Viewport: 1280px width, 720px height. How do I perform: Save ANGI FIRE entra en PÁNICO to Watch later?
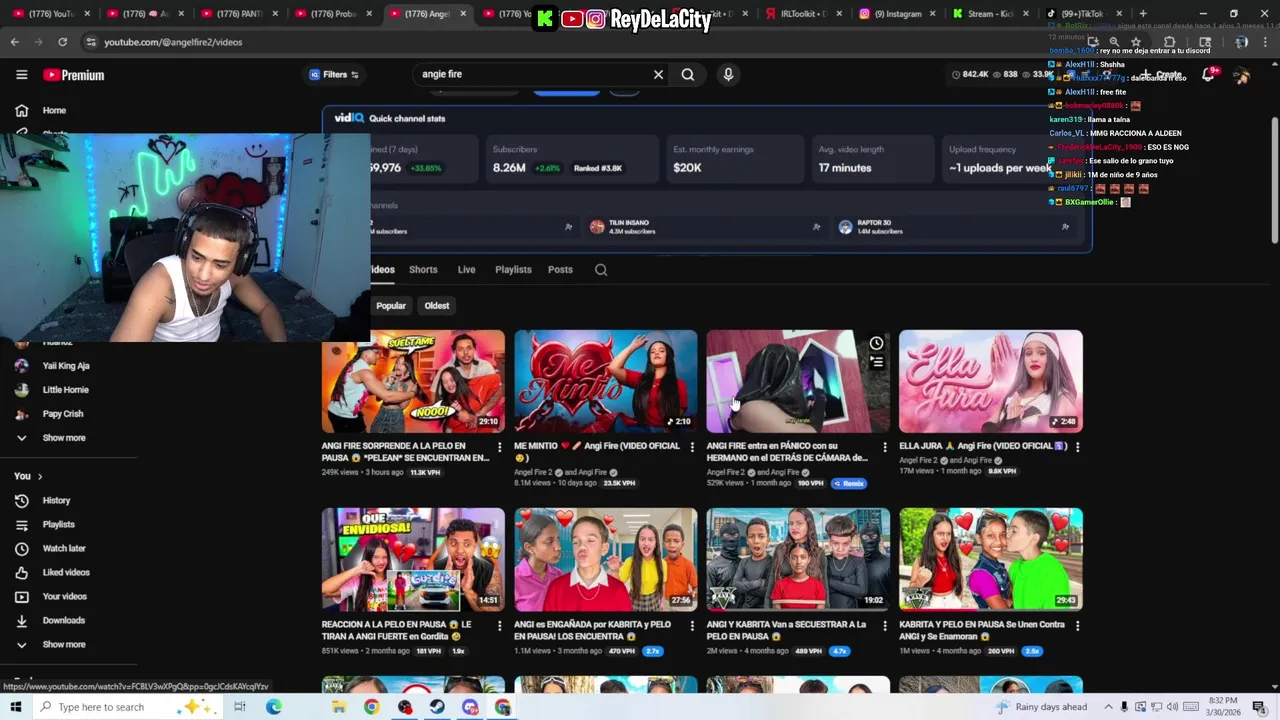pos(876,343)
